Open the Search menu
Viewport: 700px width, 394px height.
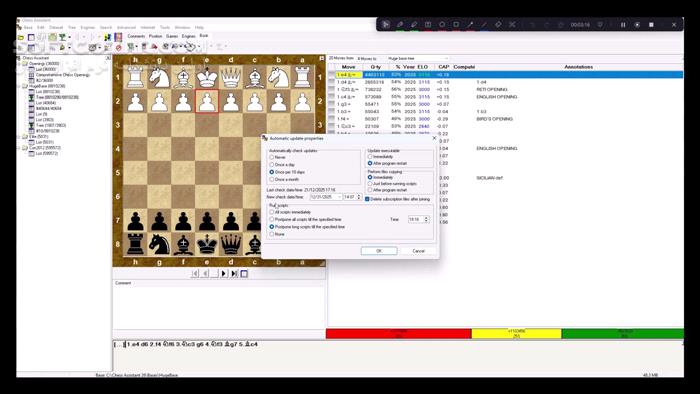pos(106,28)
